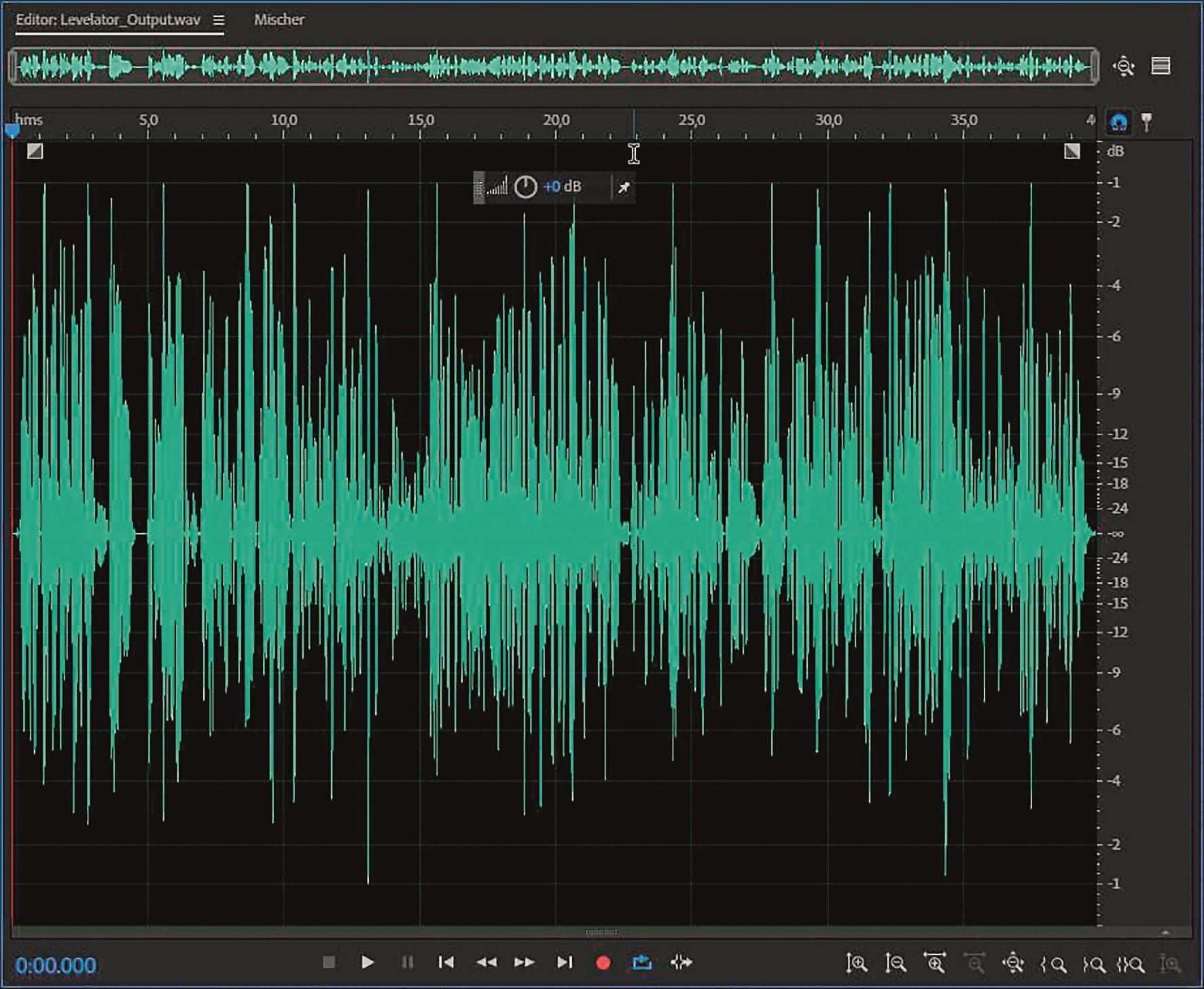Pause playback
This screenshot has width=1204, height=989.
coord(407,962)
